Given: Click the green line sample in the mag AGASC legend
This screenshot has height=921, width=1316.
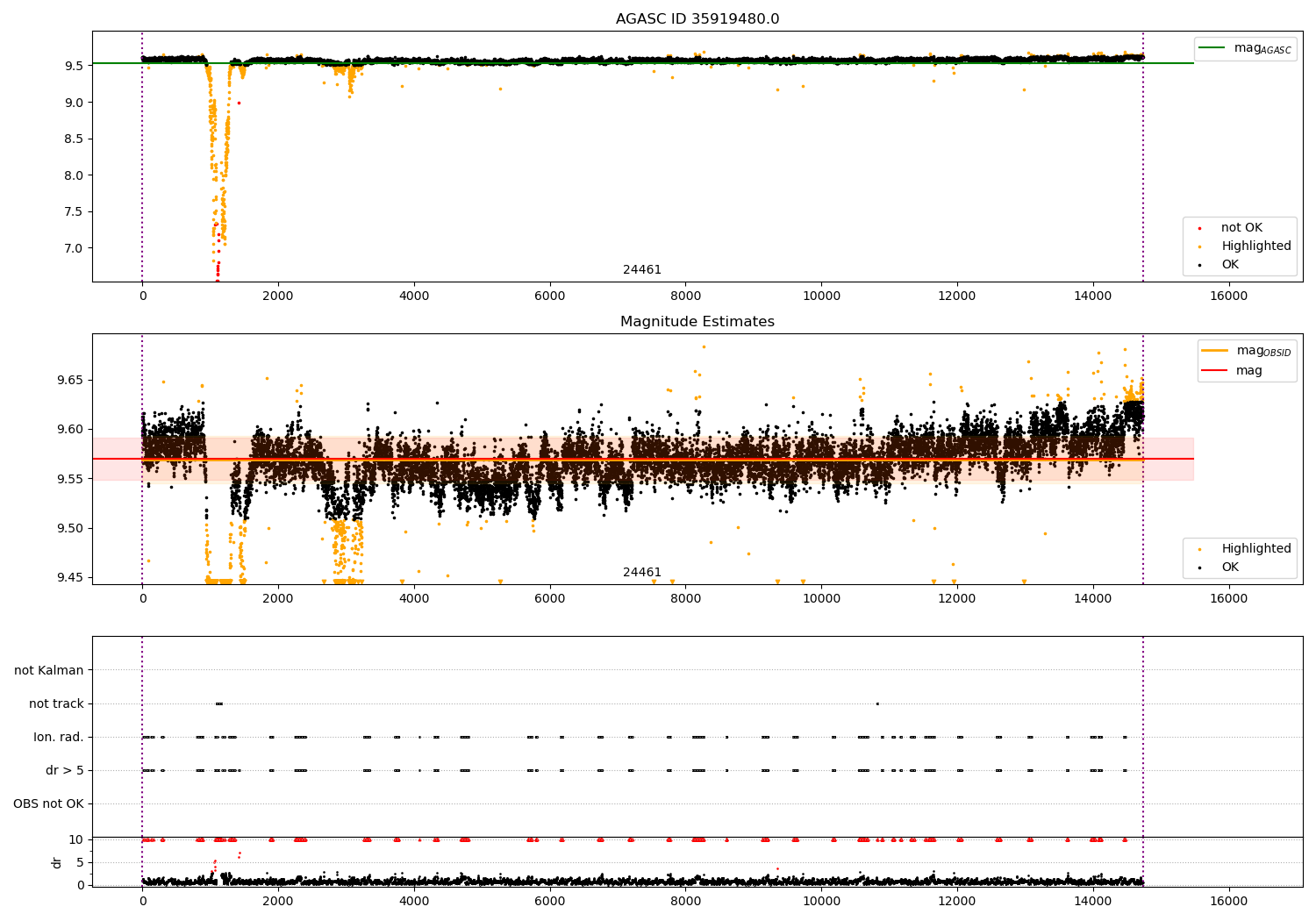Looking at the screenshot, I should (x=1212, y=48).
